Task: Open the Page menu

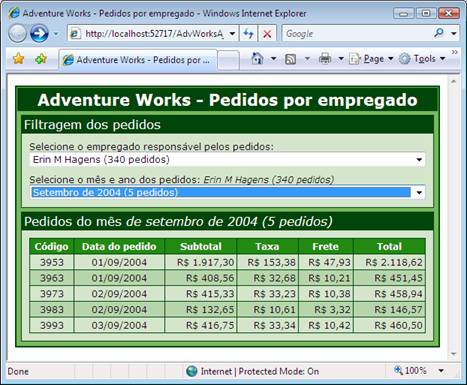Action: [371, 59]
